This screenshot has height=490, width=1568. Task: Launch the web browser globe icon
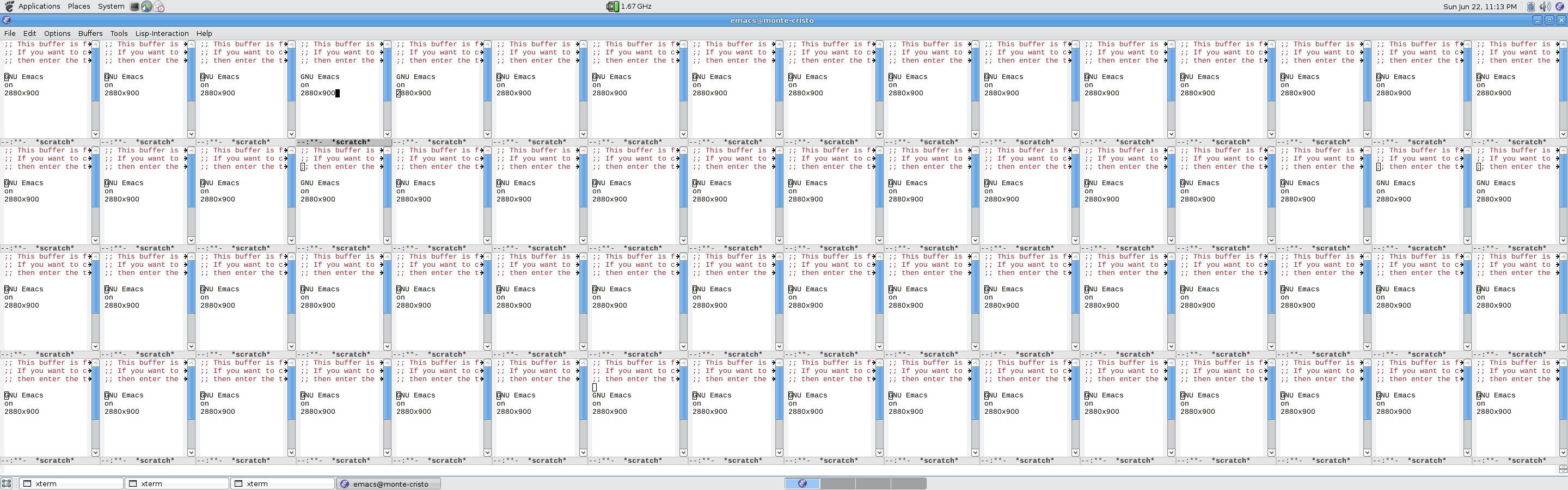click(x=146, y=7)
